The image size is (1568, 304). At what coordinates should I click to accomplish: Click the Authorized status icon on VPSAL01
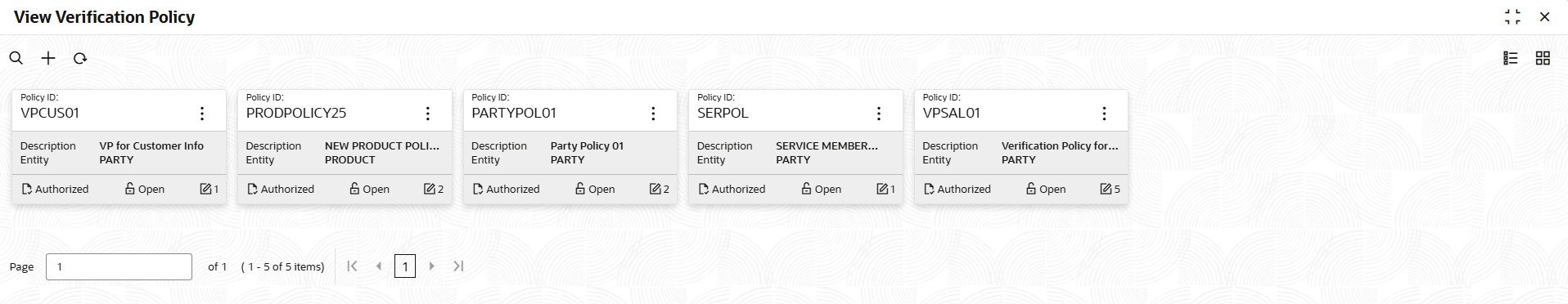929,189
